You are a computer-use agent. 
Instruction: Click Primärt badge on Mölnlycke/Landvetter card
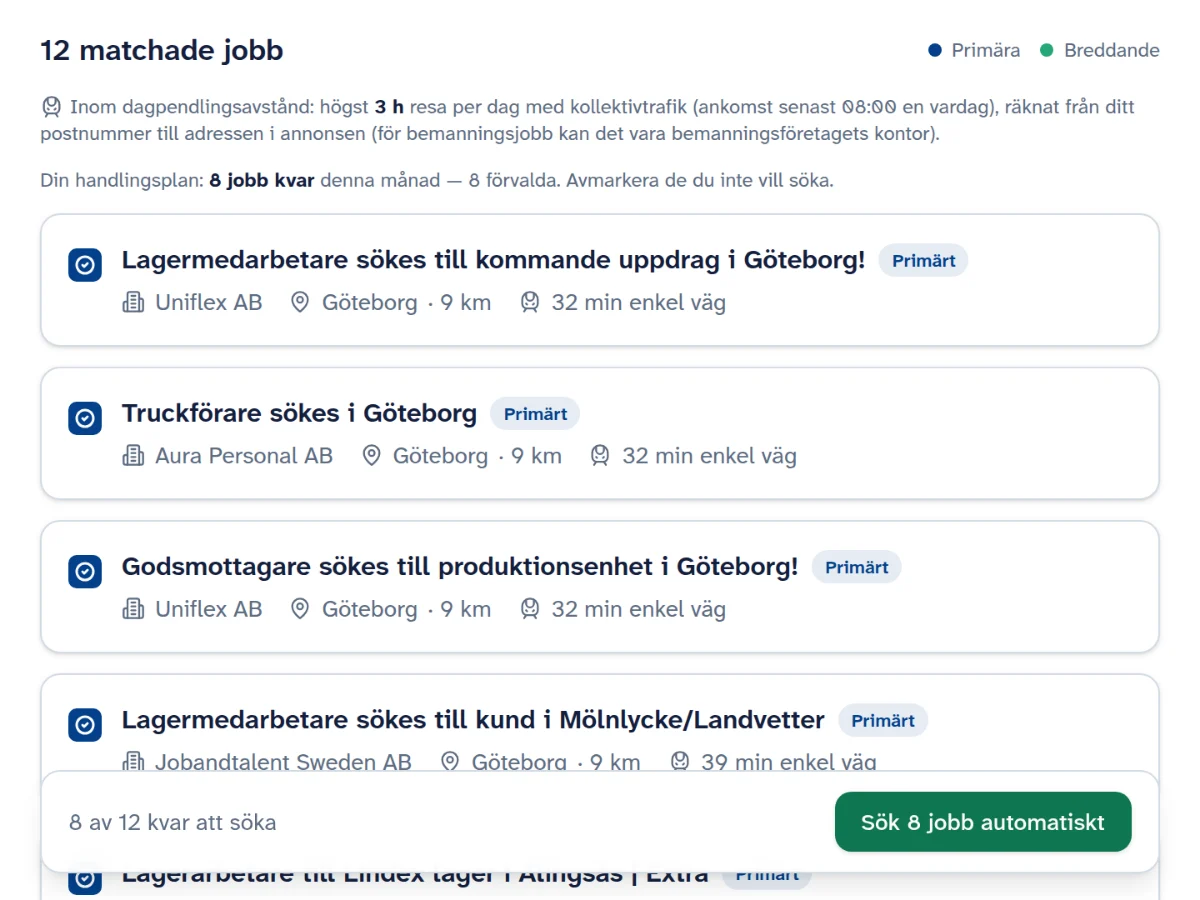tap(883, 720)
